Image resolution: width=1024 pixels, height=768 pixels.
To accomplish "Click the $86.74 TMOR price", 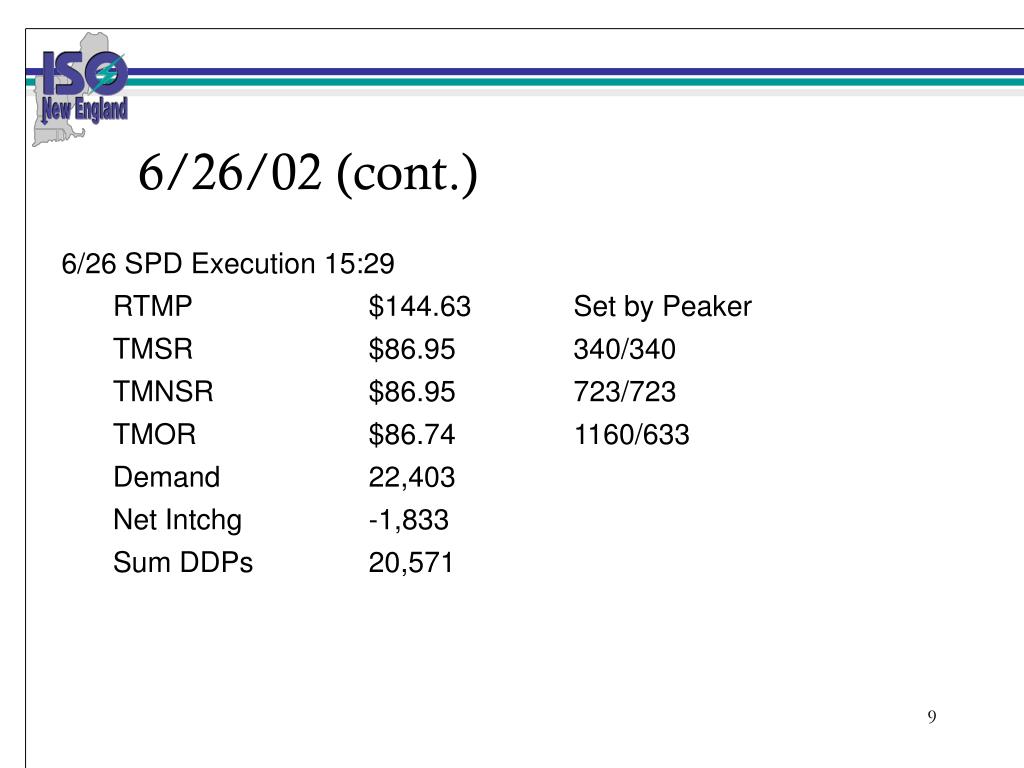I will point(411,434).
